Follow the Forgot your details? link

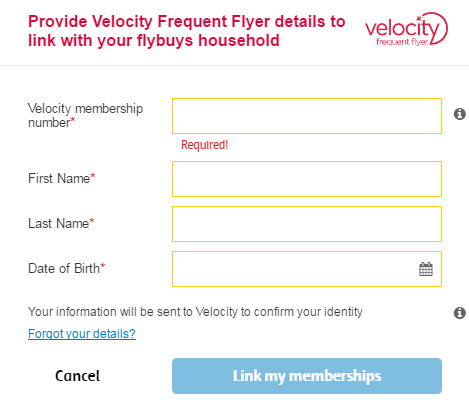tap(82, 334)
